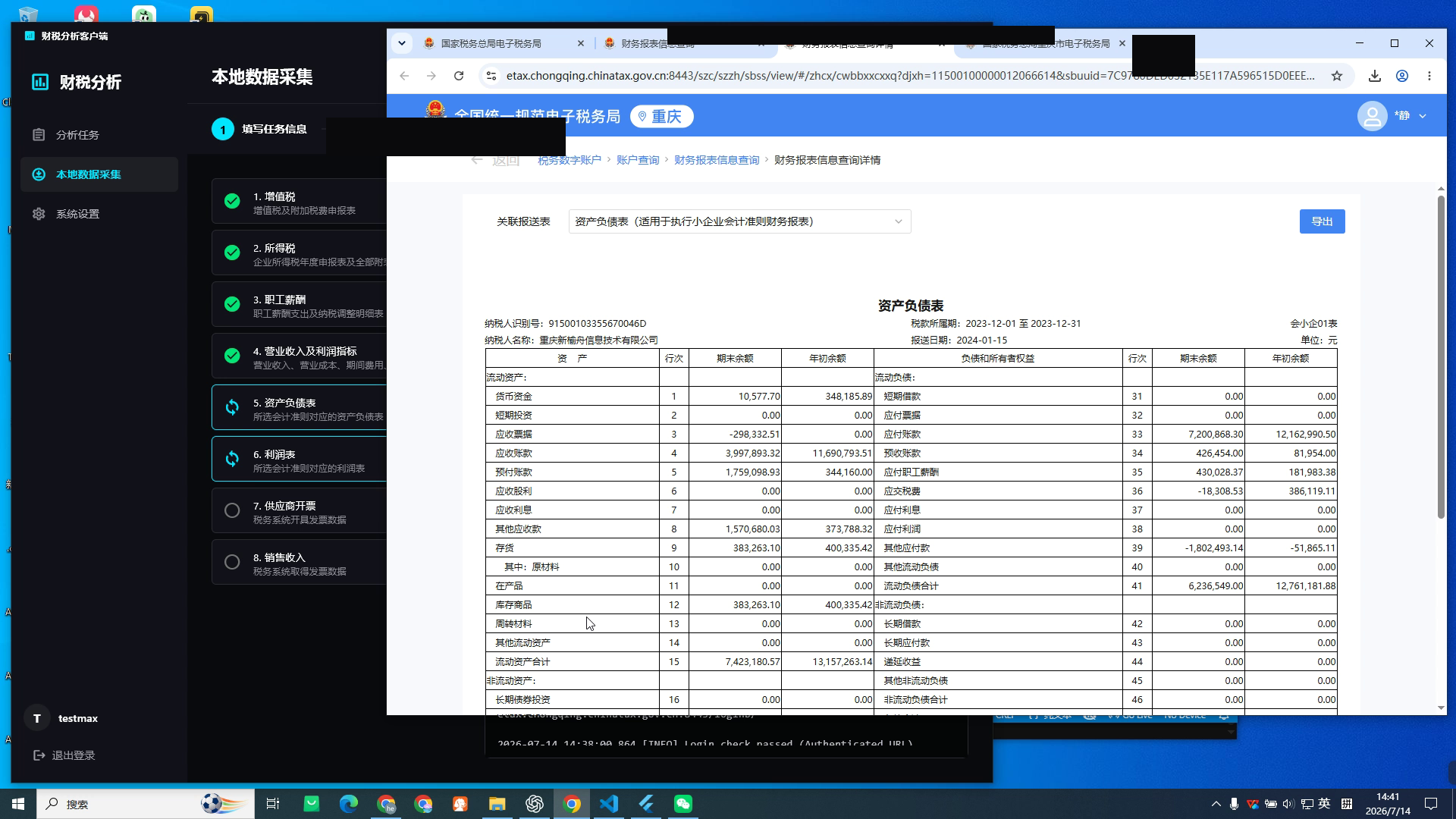Reload the page in Chrome
Image resolution: width=1456 pixels, height=819 pixels.
tap(459, 76)
